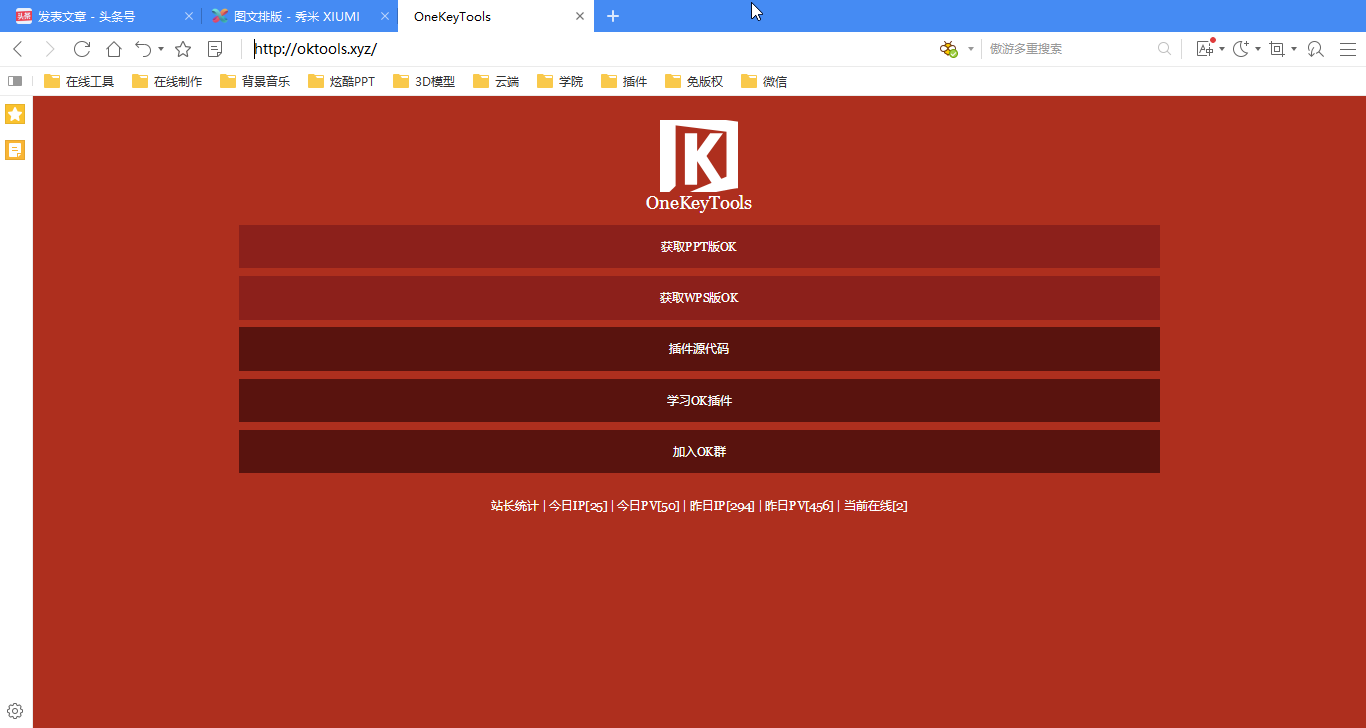Reopen the last closed tab
1366x728 pixels.
pyautogui.click(x=144, y=49)
